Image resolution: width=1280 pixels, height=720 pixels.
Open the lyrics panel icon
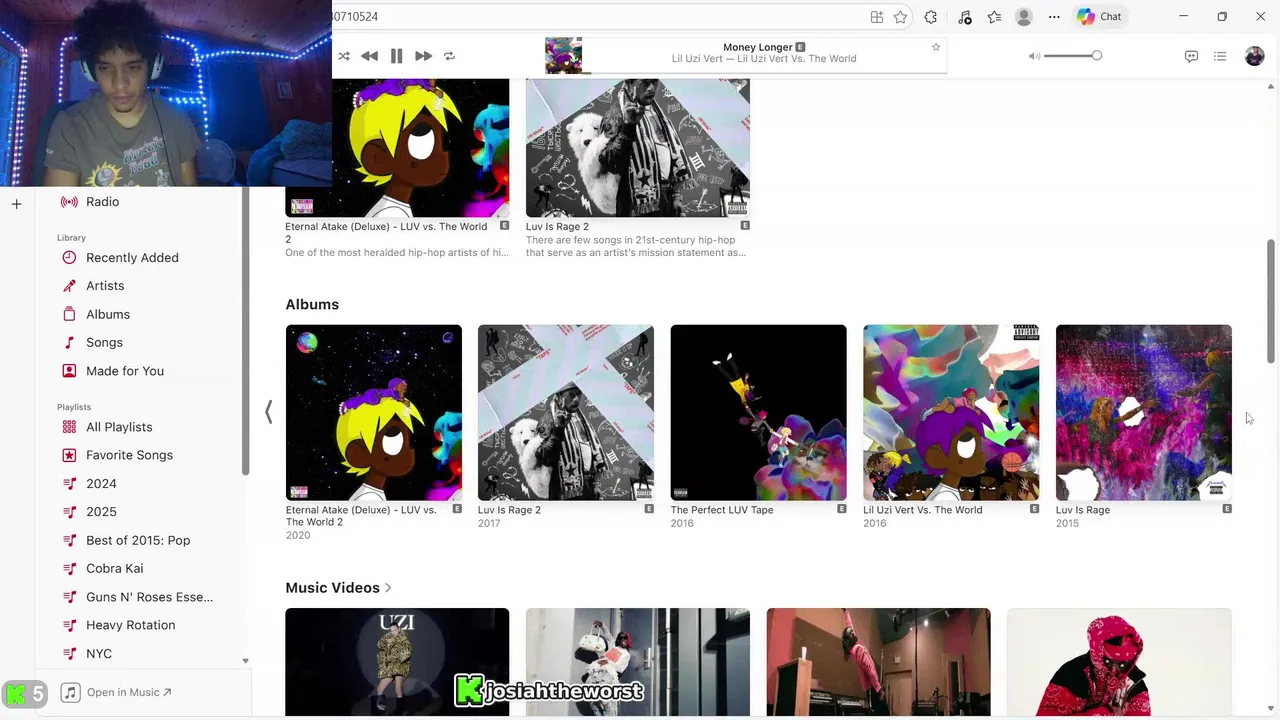[x=1191, y=56]
